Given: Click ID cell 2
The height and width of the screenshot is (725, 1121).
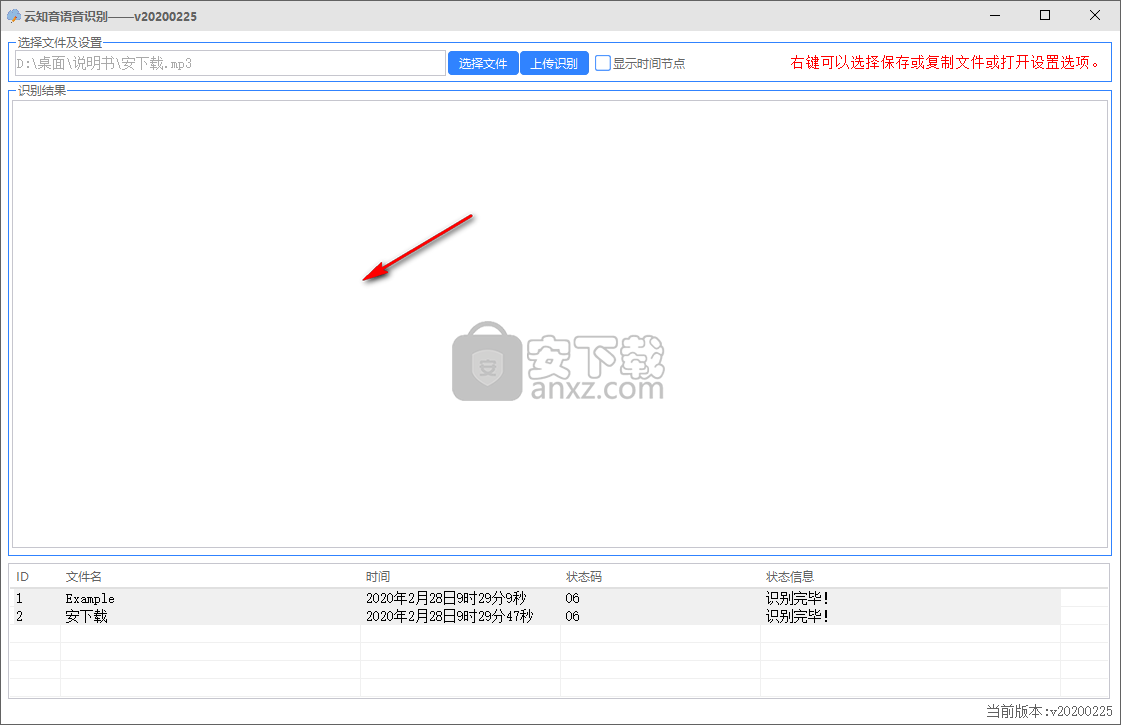Looking at the screenshot, I should click(x=19, y=616).
